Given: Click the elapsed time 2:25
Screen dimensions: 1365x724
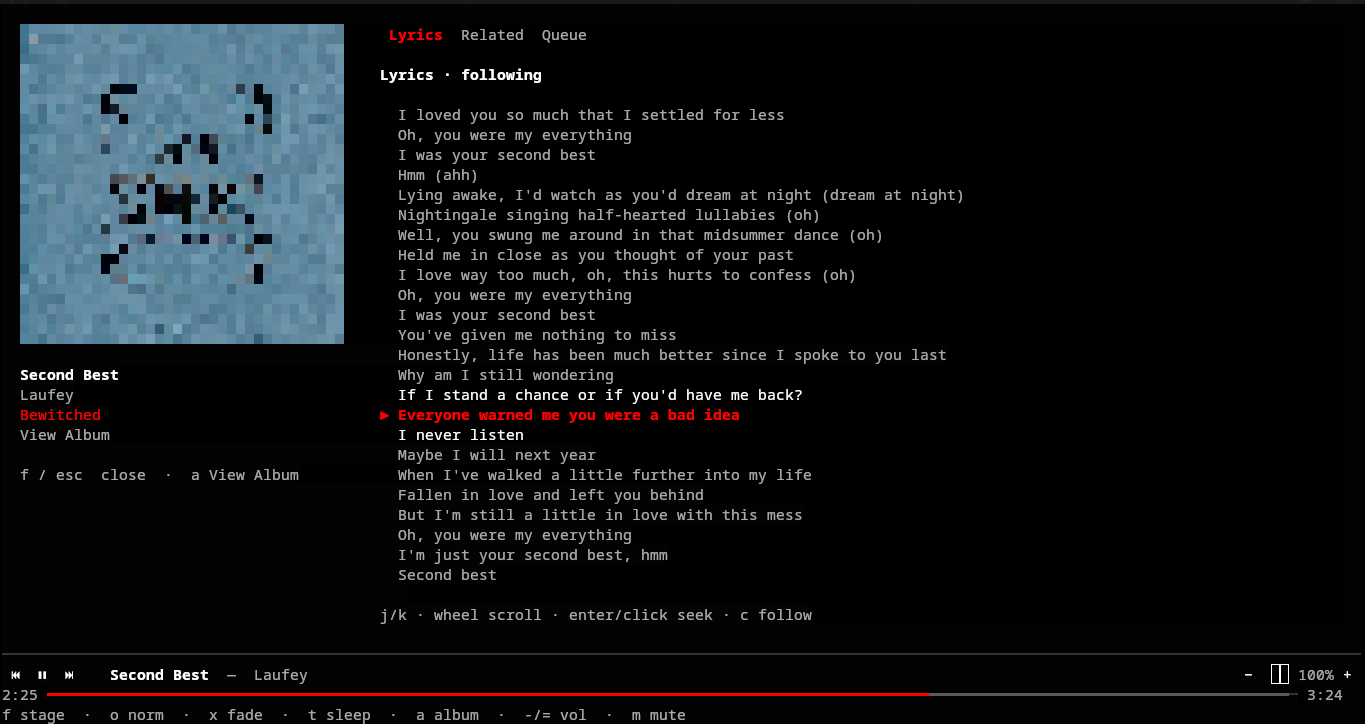Looking at the screenshot, I should 20,695.
